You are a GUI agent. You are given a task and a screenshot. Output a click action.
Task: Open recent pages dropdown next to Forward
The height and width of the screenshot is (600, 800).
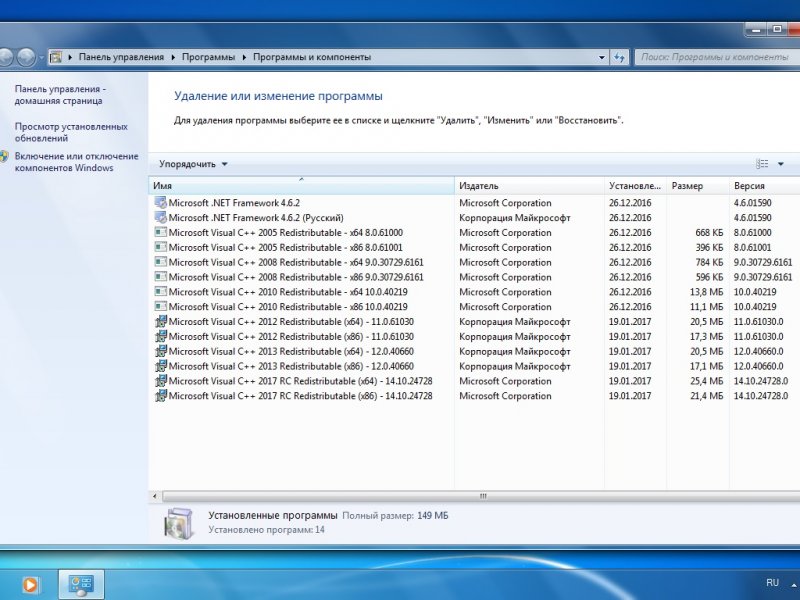click(x=41, y=57)
